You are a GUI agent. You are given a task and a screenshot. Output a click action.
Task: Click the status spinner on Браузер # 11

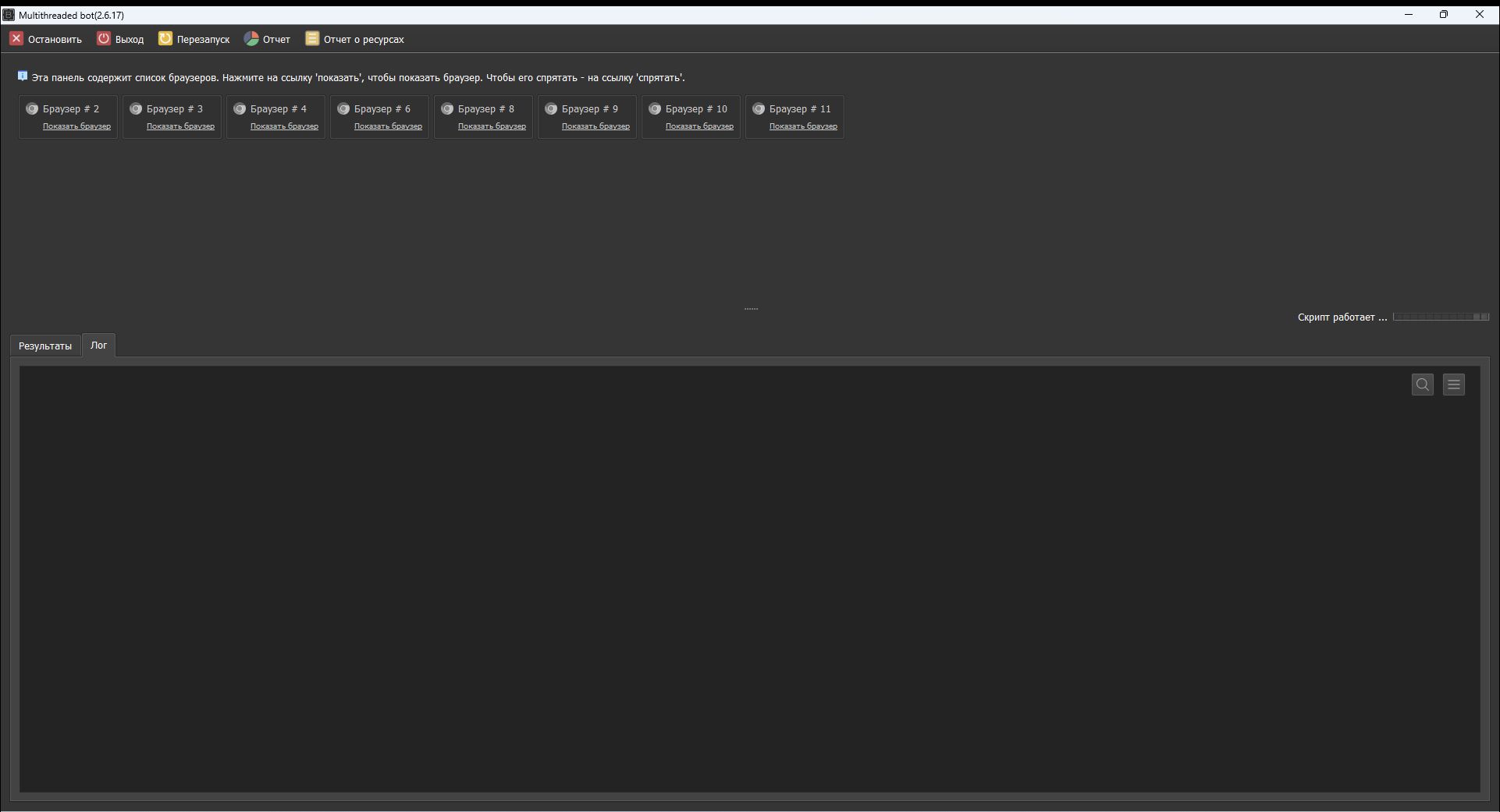point(759,108)
